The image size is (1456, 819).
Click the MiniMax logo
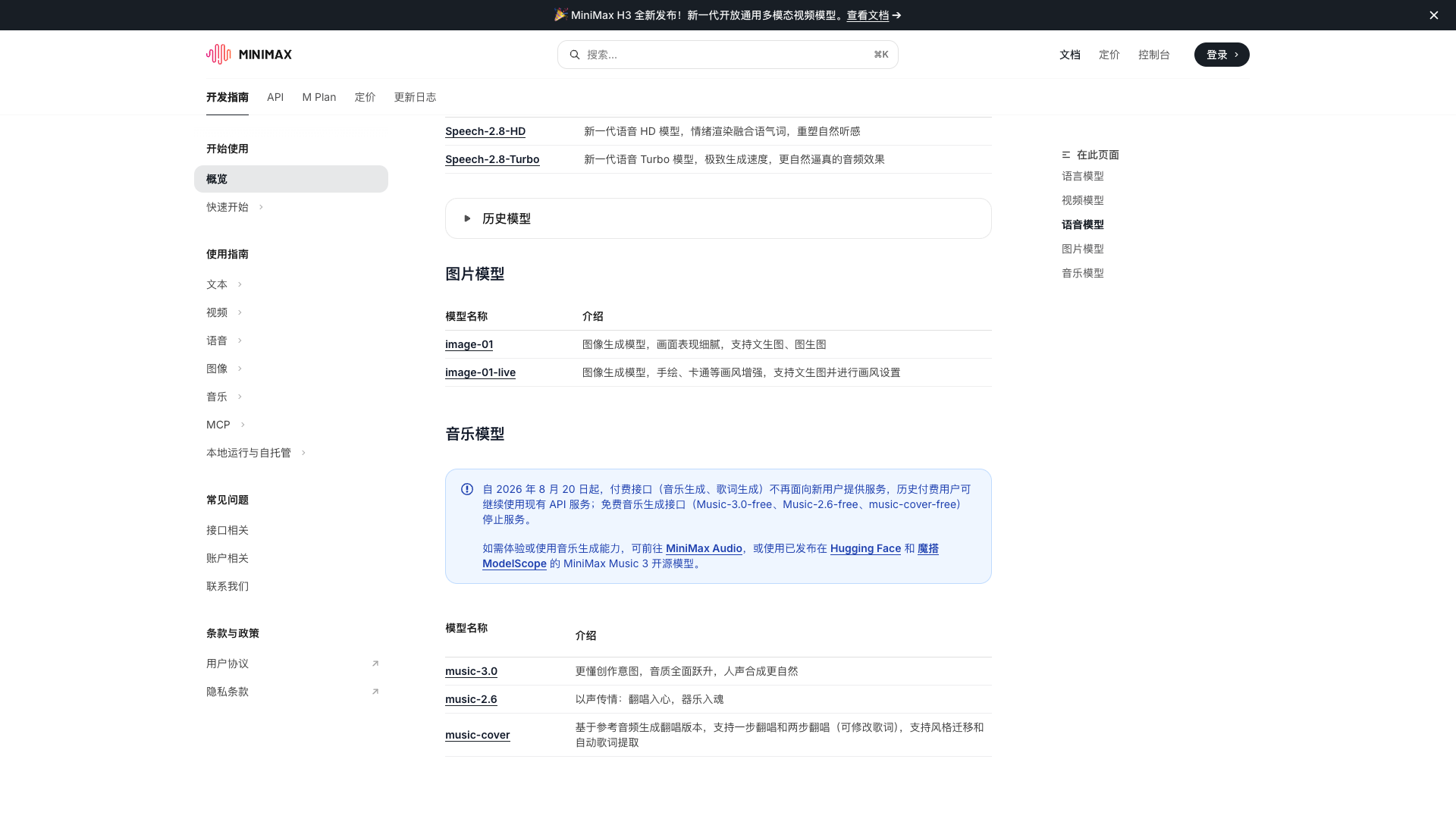tap(249, 55)
